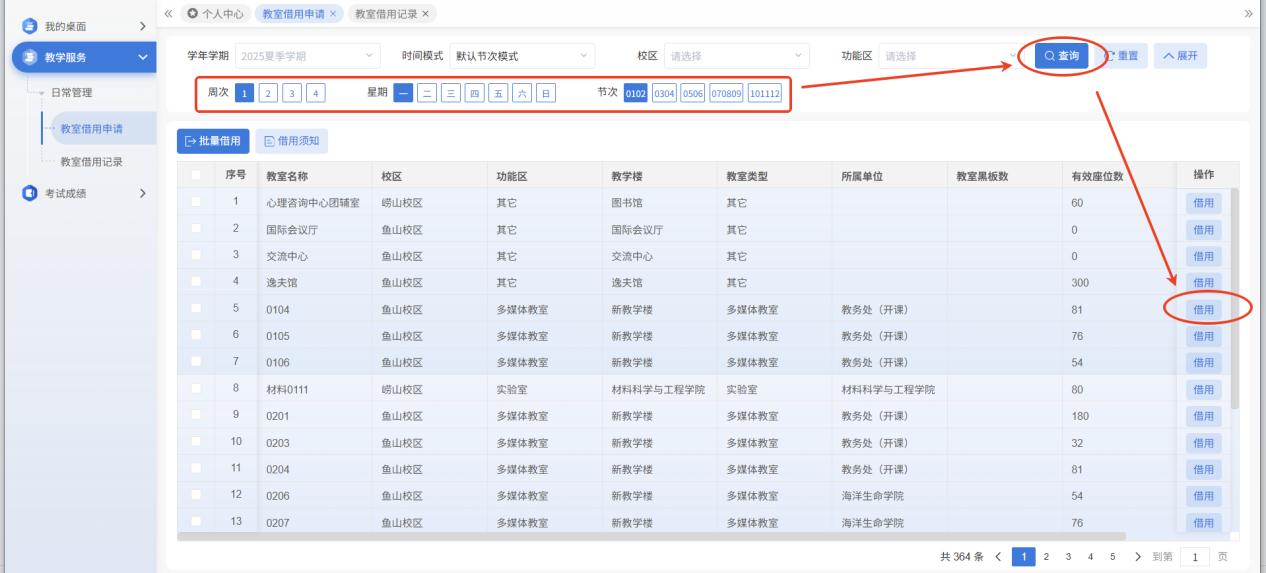Close the 教室借用记录 tab via its X

[x=425, y=13]
